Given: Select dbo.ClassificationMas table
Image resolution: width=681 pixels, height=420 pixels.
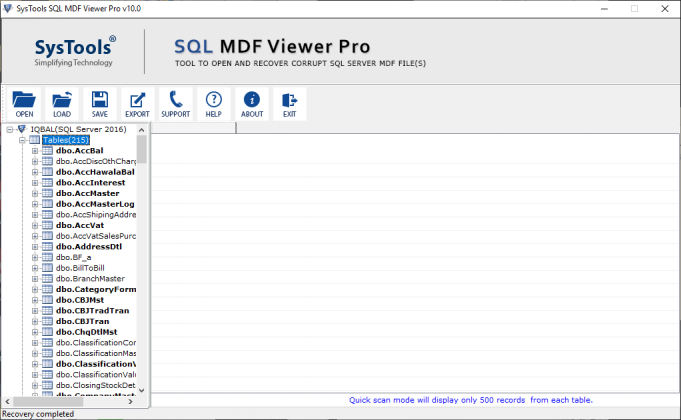Looking at the screenshot, I should (96, 353).
